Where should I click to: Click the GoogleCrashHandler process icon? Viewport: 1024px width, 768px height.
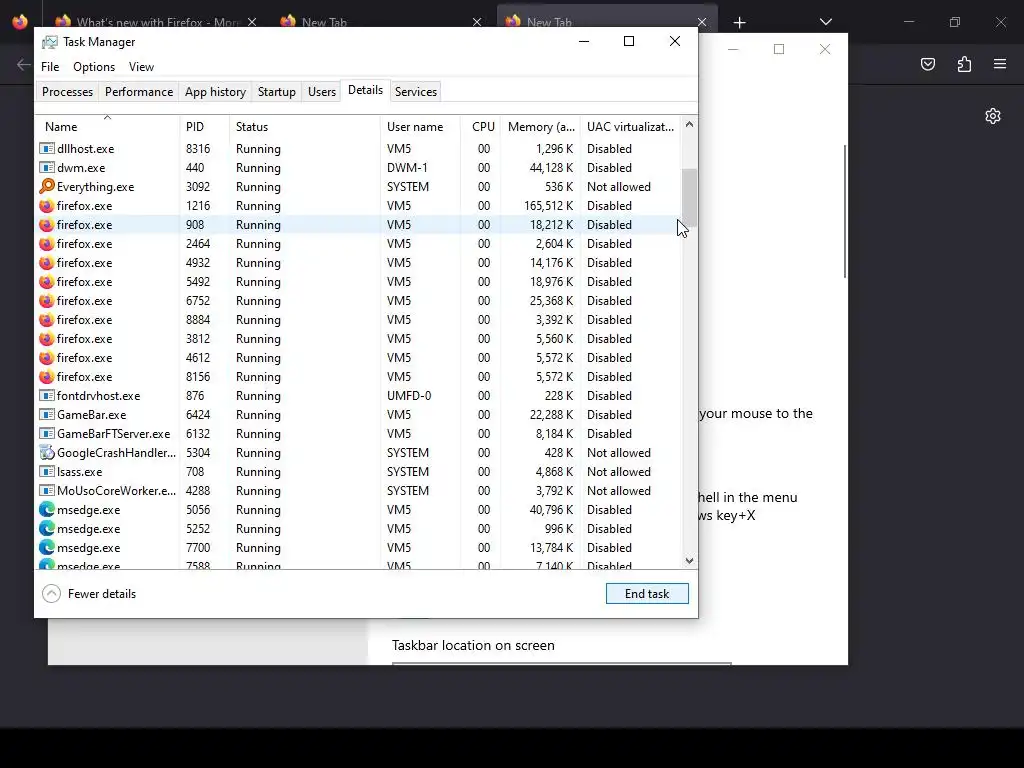(x=46, y=453)
